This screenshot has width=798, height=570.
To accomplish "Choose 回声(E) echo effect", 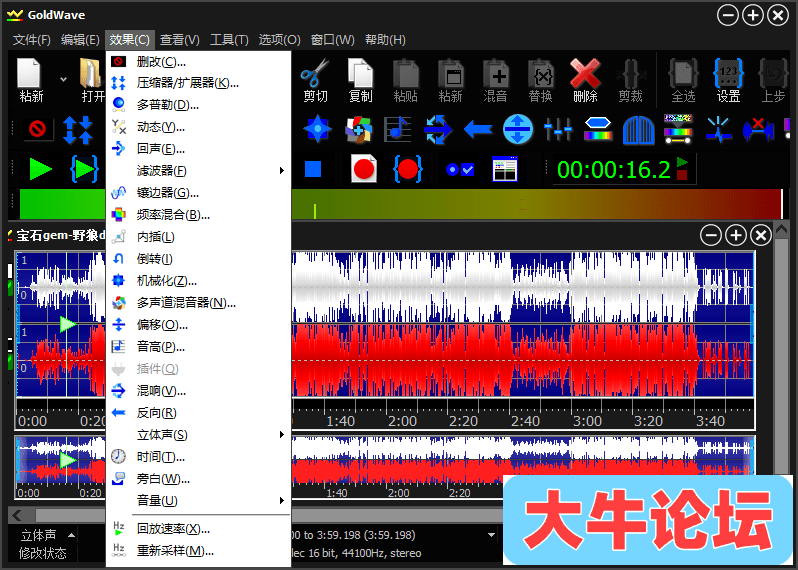I will 198,149.
